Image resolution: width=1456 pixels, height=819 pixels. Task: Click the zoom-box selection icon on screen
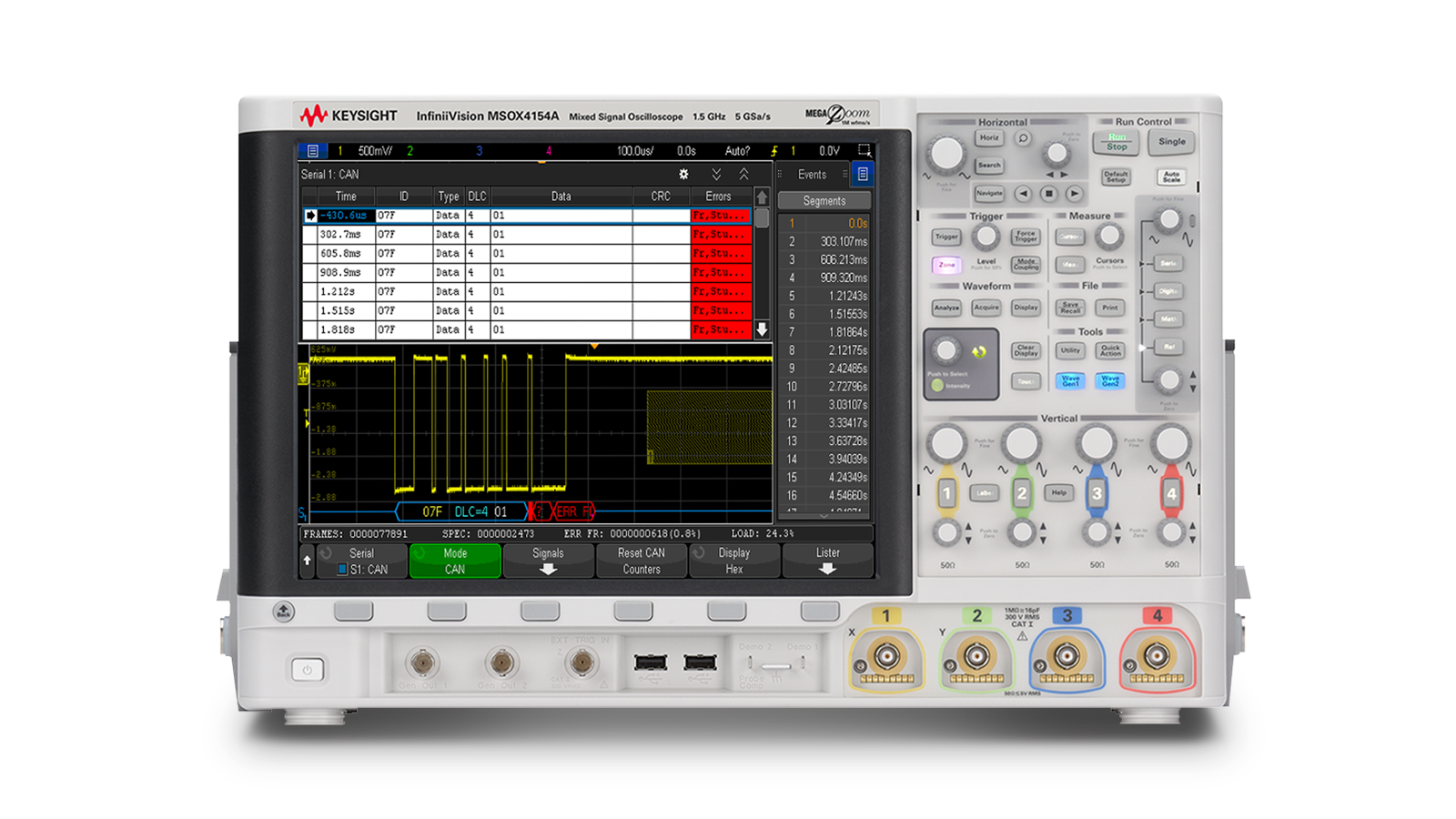(864, 150)
